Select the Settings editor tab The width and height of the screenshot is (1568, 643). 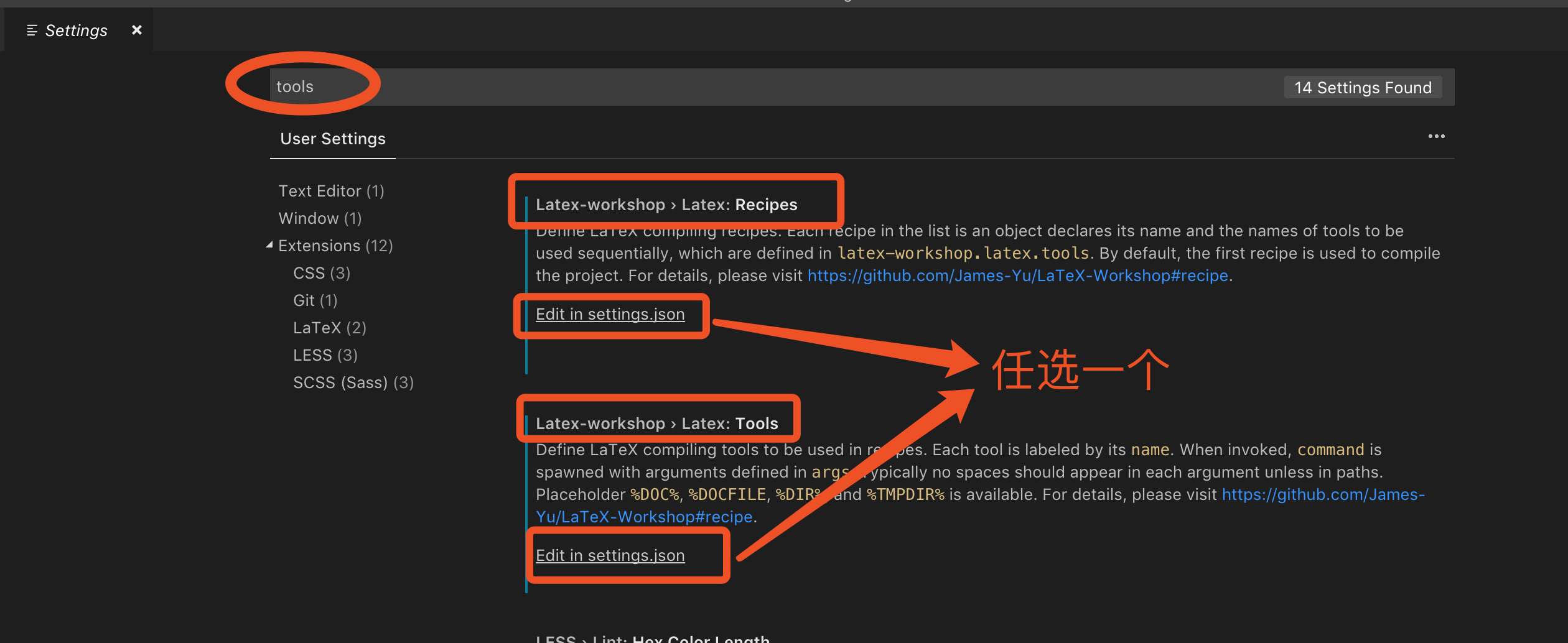(x=76, y=30)
